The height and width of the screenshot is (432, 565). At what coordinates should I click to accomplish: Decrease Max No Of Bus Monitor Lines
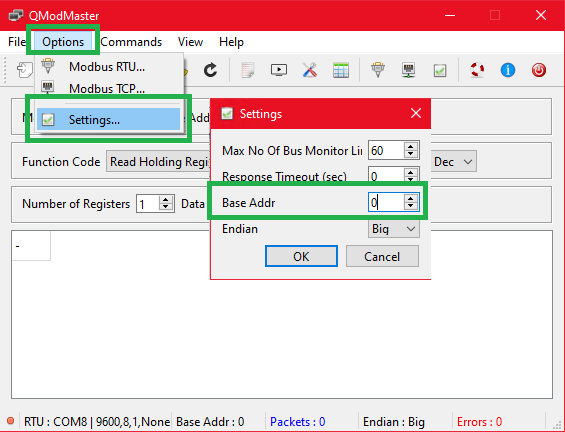pyautogui.click(x=410, y=154)
